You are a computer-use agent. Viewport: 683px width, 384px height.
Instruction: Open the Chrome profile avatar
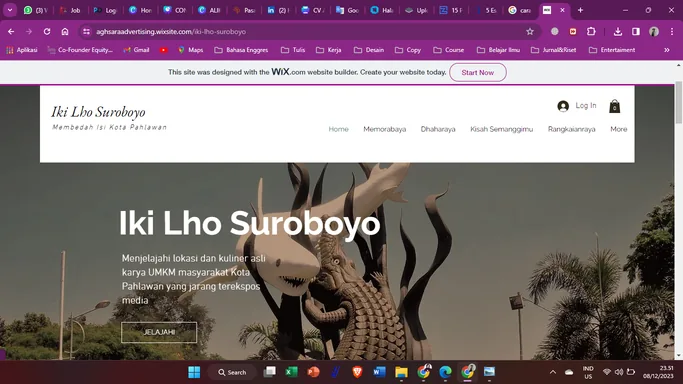click(x=654, y=31)
